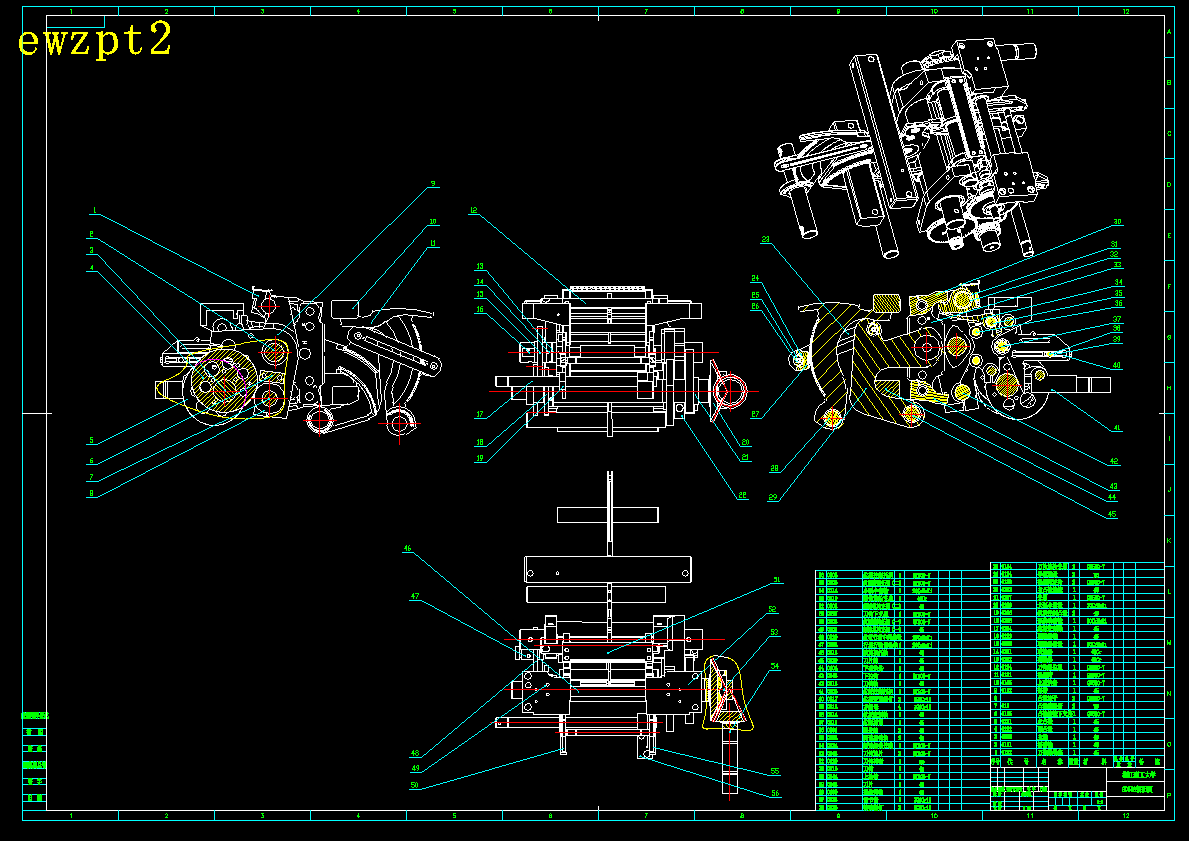Pick the leader callout numbered 18
The height and width of the screenshot is (841, 1189).
[x=480, y=443]
